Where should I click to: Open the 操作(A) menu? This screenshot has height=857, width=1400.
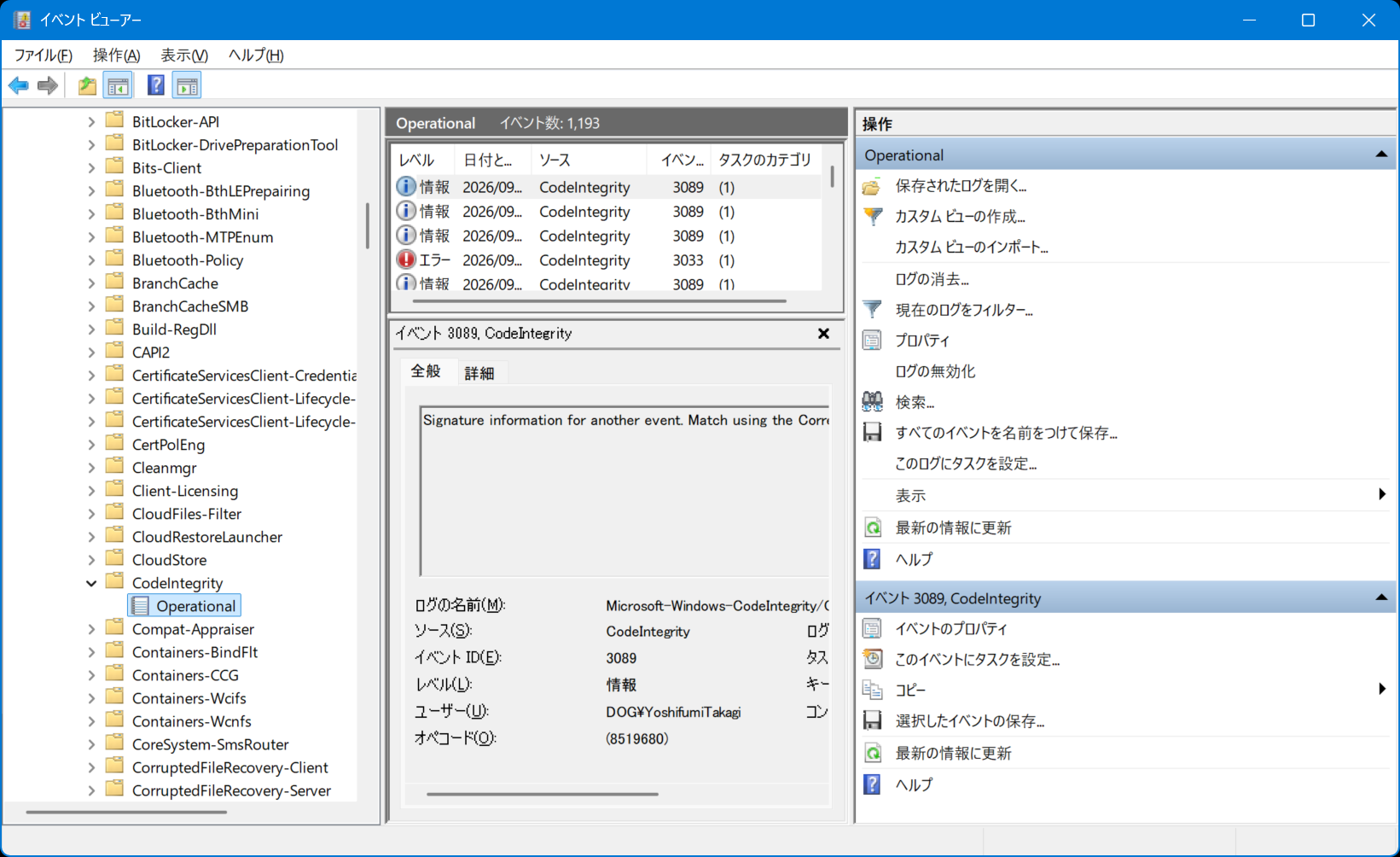(x=116, y=55)
